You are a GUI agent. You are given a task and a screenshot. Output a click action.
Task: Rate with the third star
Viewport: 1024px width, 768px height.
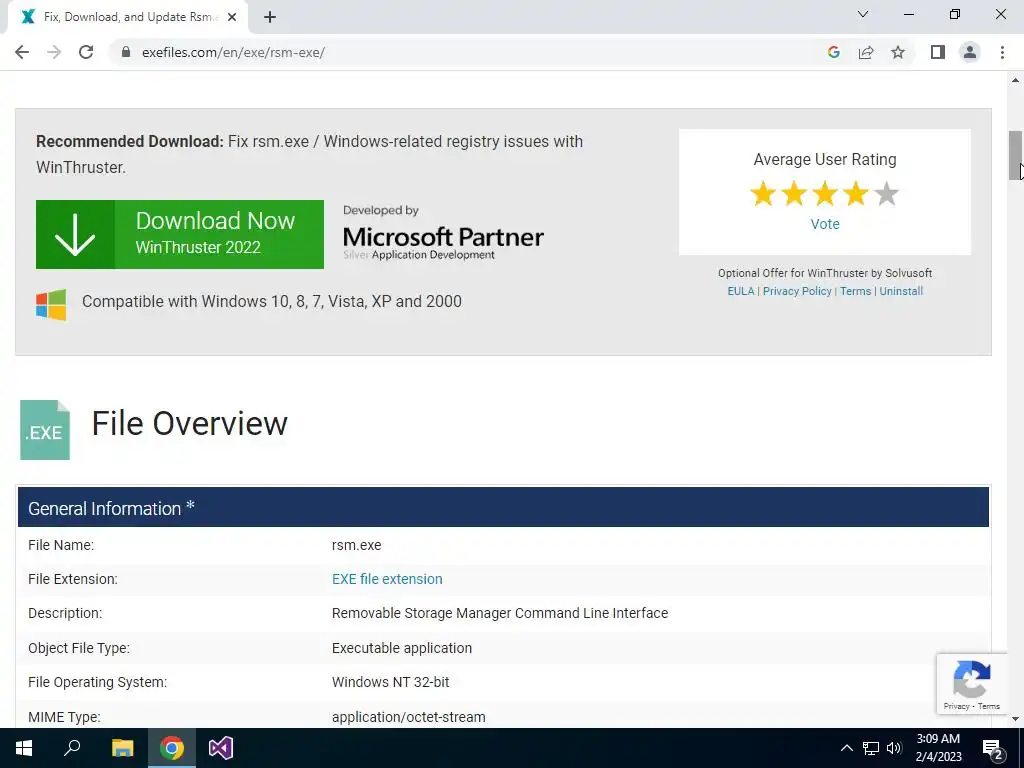pos(825,194)
